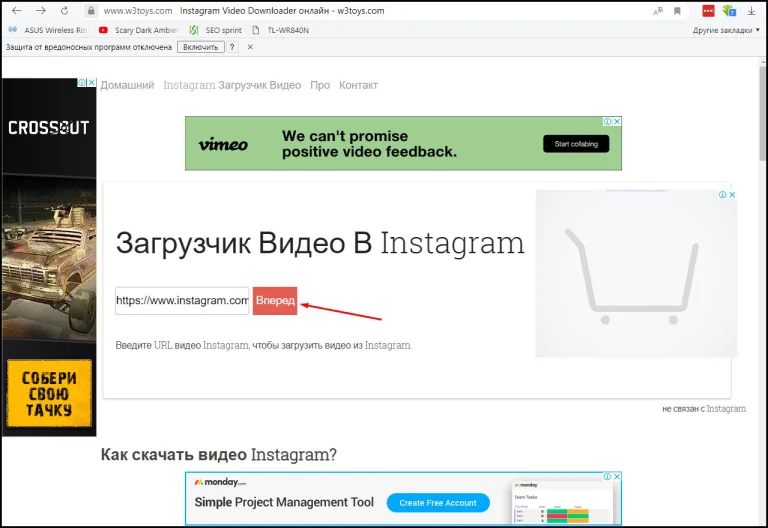Click the Введите URL видео Instagram hint text
The image size is (768, 528).
tap(264, 345)
